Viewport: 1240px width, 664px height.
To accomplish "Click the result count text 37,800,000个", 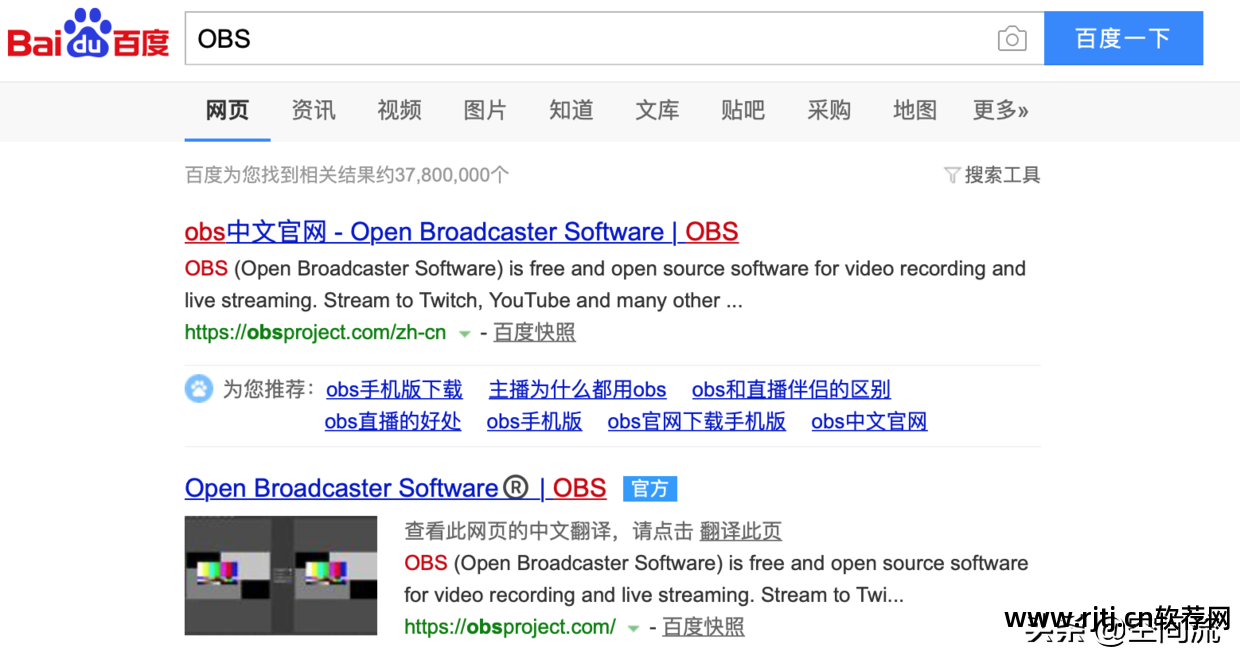I will [451, 175].
